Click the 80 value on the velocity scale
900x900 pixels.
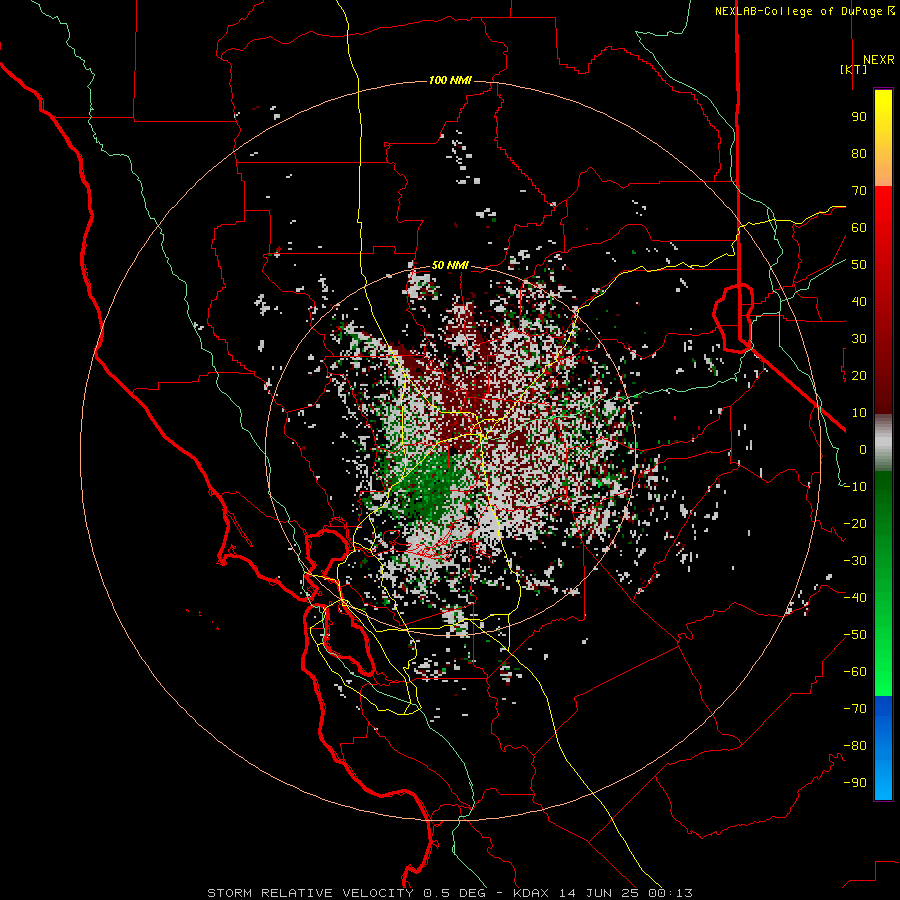[x=859, y=153]
